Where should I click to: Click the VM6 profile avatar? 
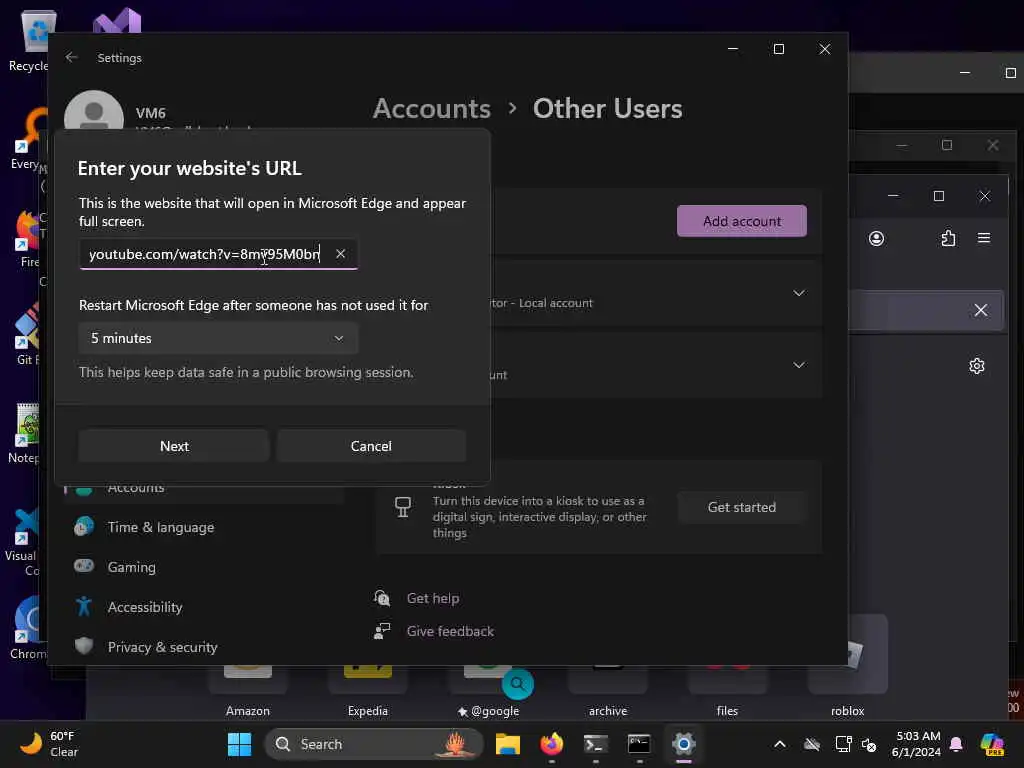(x=94, y=111)
